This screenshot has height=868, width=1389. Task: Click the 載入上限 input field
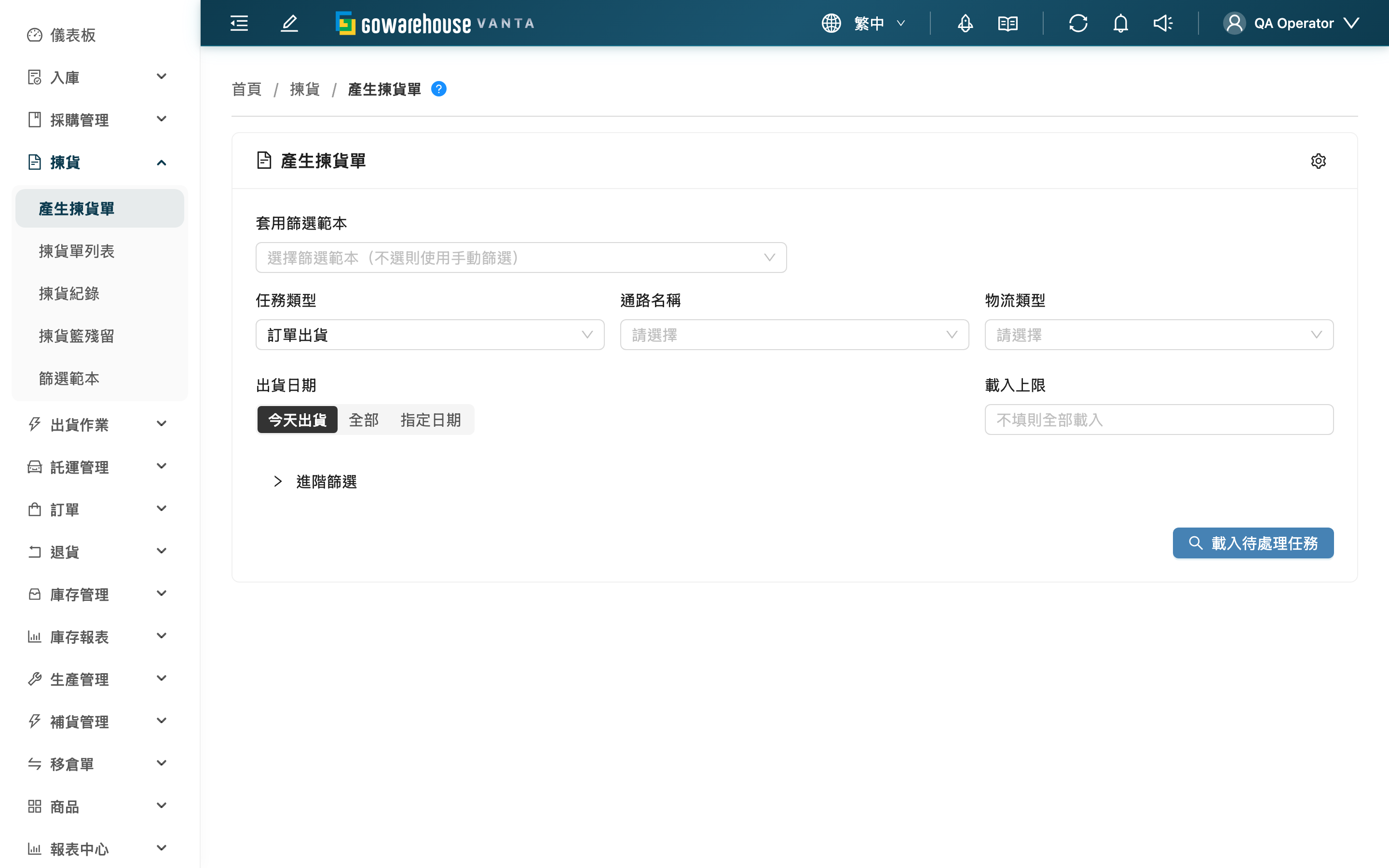click(x=1159, y=420)
